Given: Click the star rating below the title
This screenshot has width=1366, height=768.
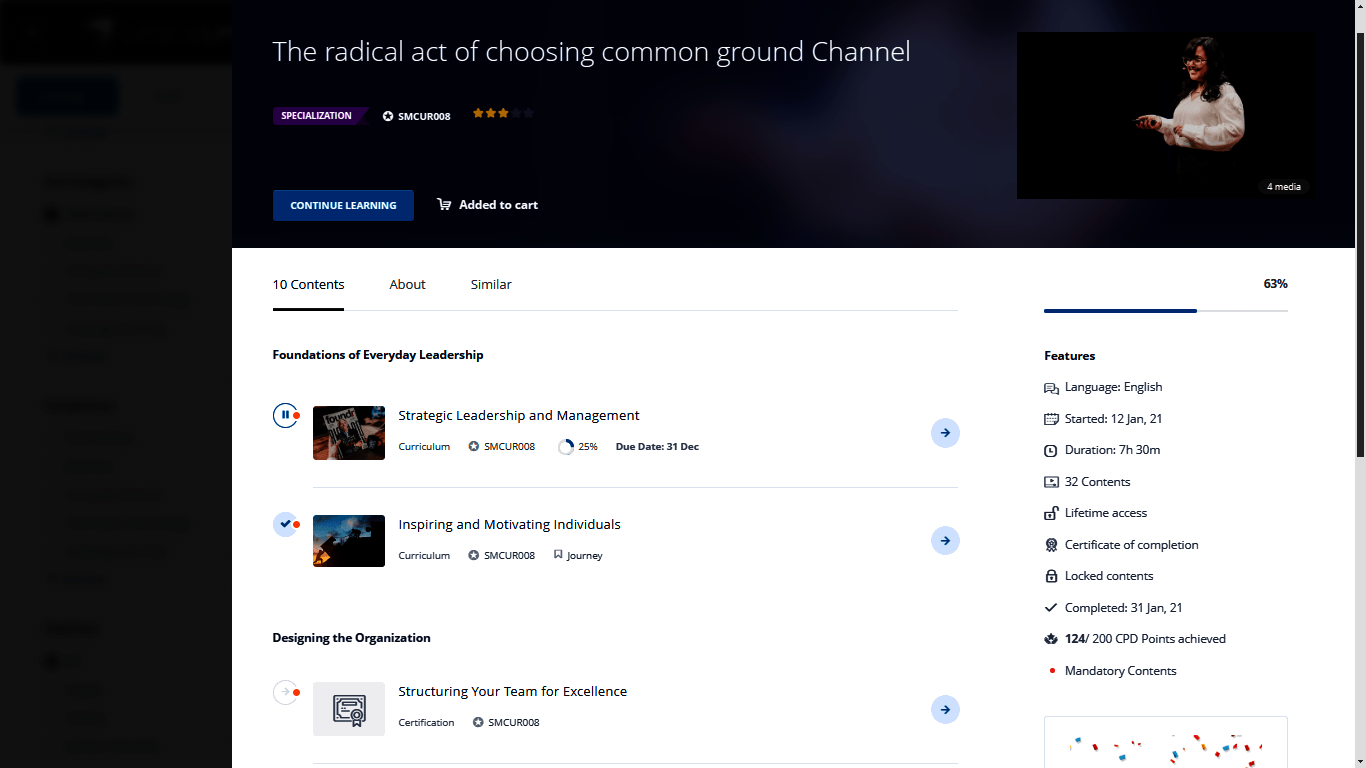Looking at the screenshot, I should 503,114.
